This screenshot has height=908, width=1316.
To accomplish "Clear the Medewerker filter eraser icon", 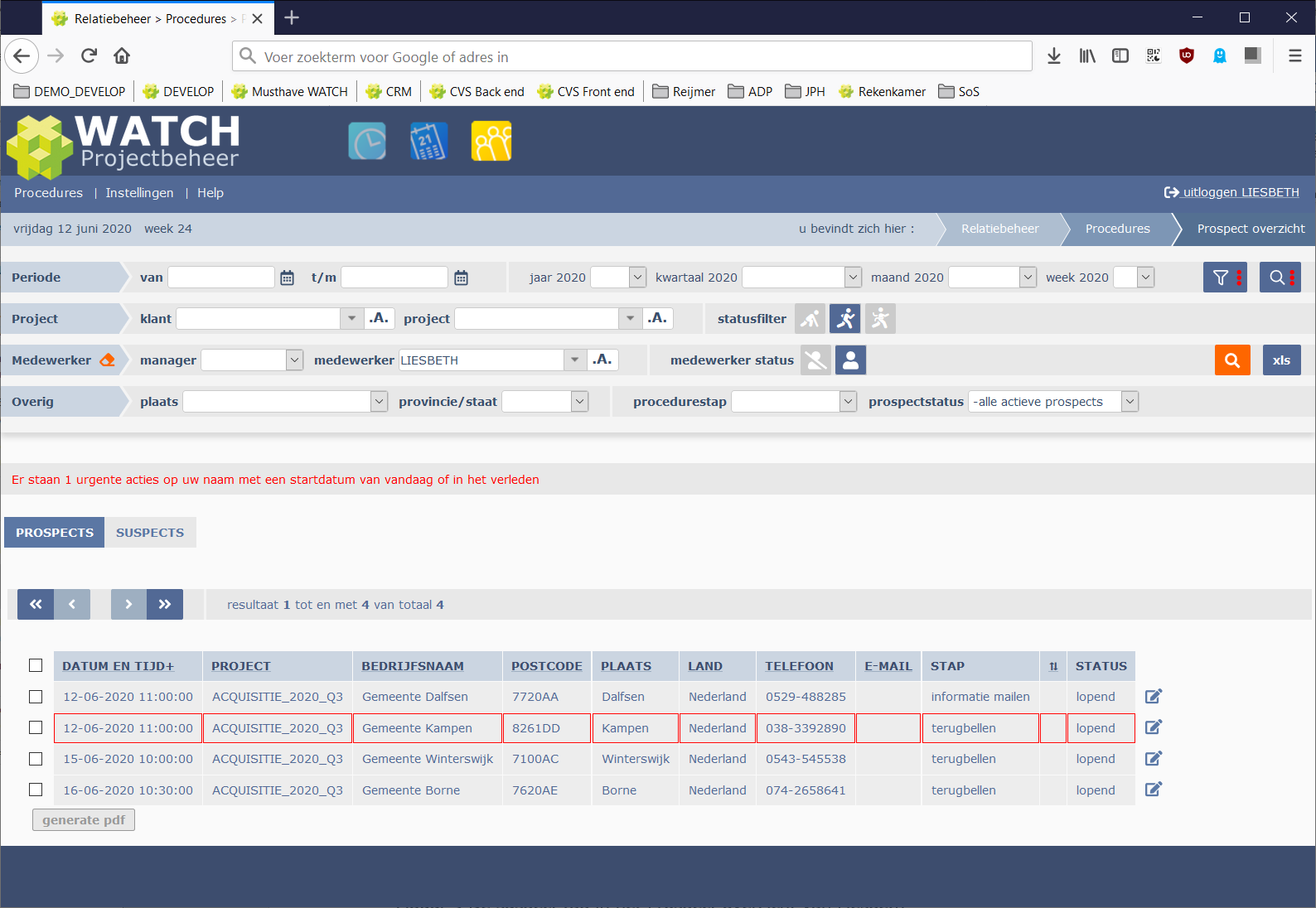I will [x=107, y=360].
